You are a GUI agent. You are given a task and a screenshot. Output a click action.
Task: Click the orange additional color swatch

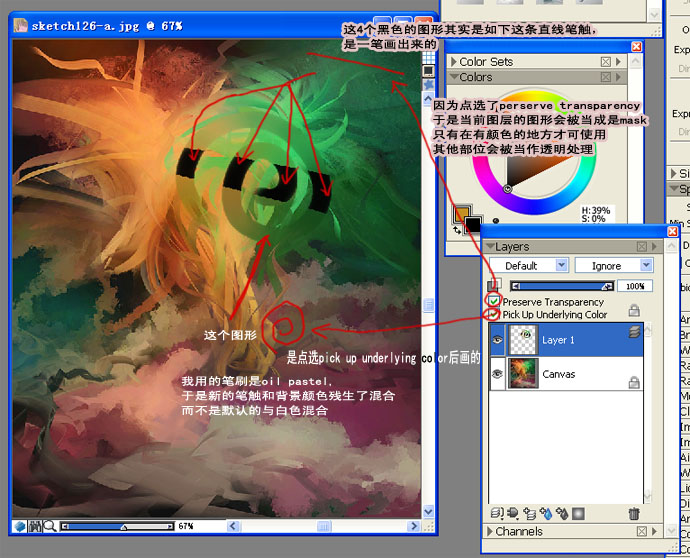[460, 213]
